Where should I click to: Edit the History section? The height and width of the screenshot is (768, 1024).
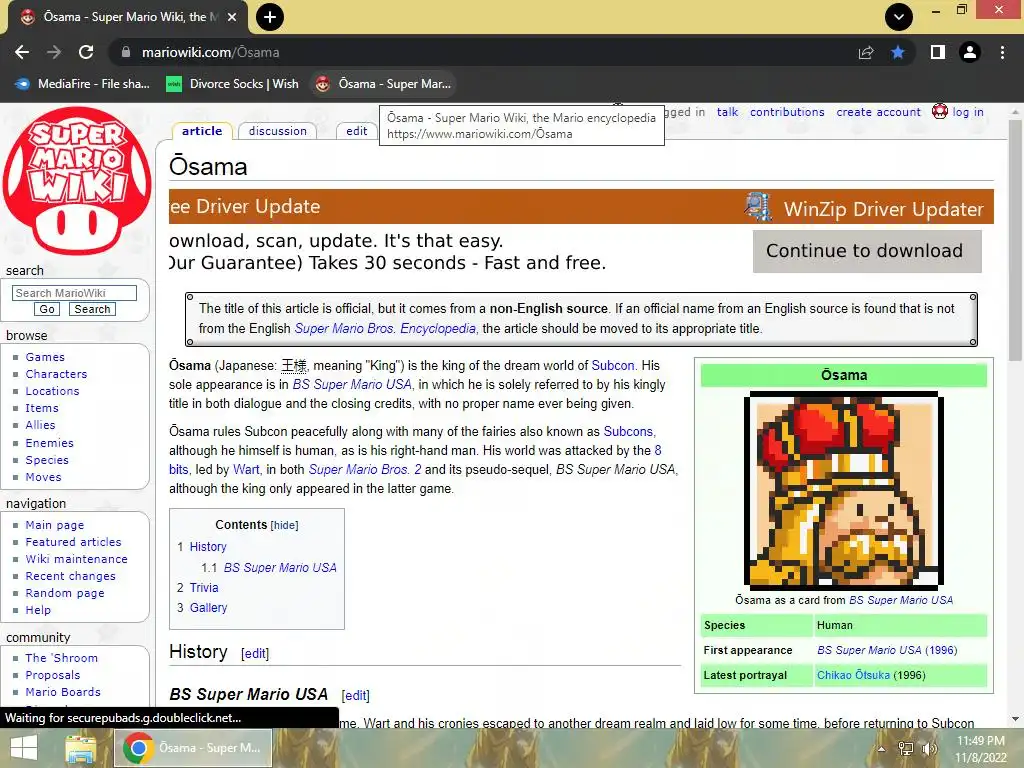(255, 654)
